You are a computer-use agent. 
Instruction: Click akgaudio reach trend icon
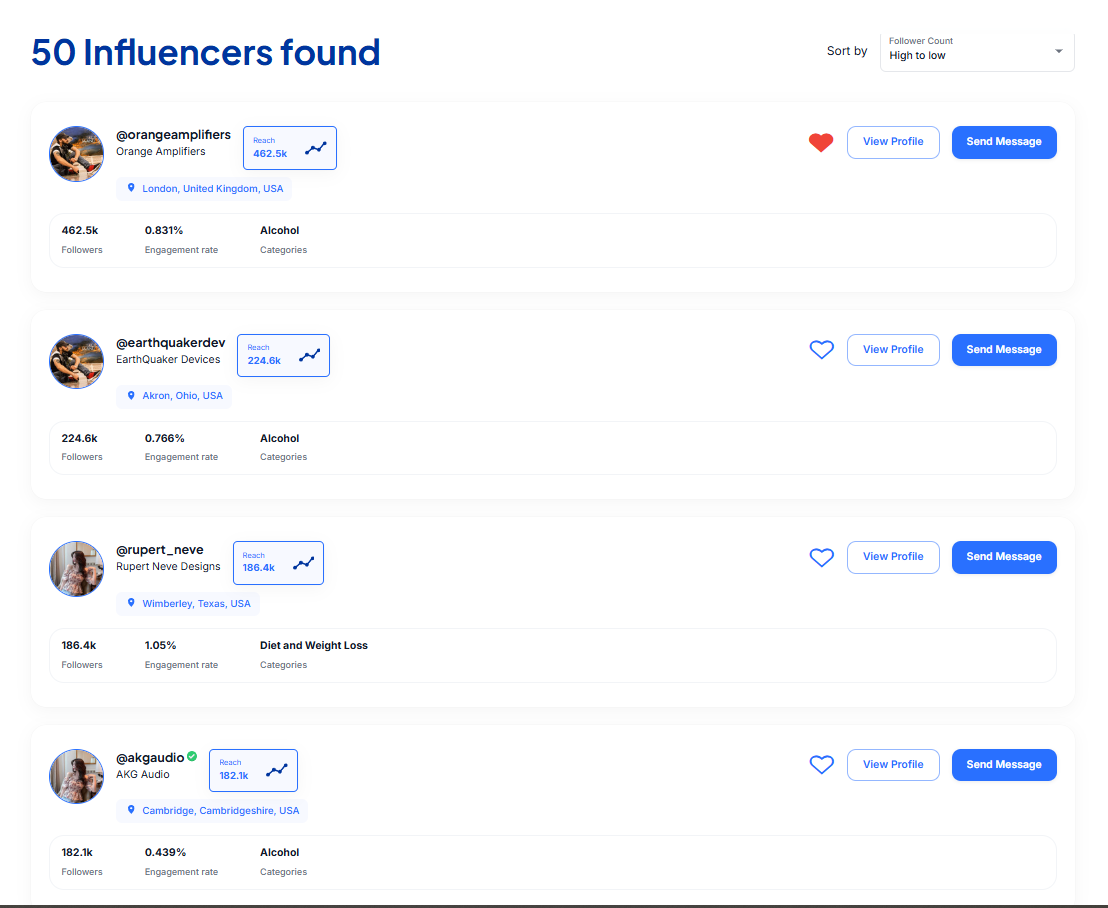point(277,770)
